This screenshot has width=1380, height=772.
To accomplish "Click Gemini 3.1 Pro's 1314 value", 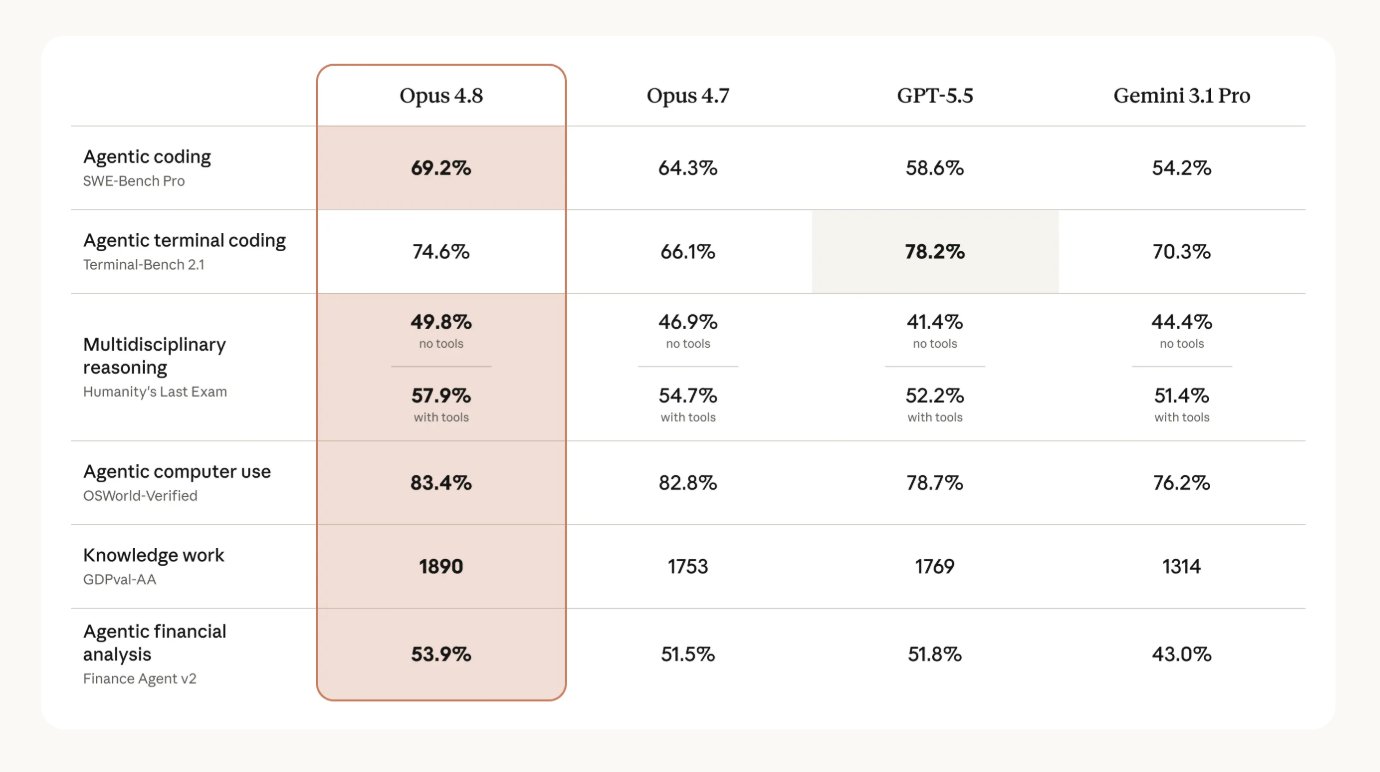I will [x=1182, y=567].
